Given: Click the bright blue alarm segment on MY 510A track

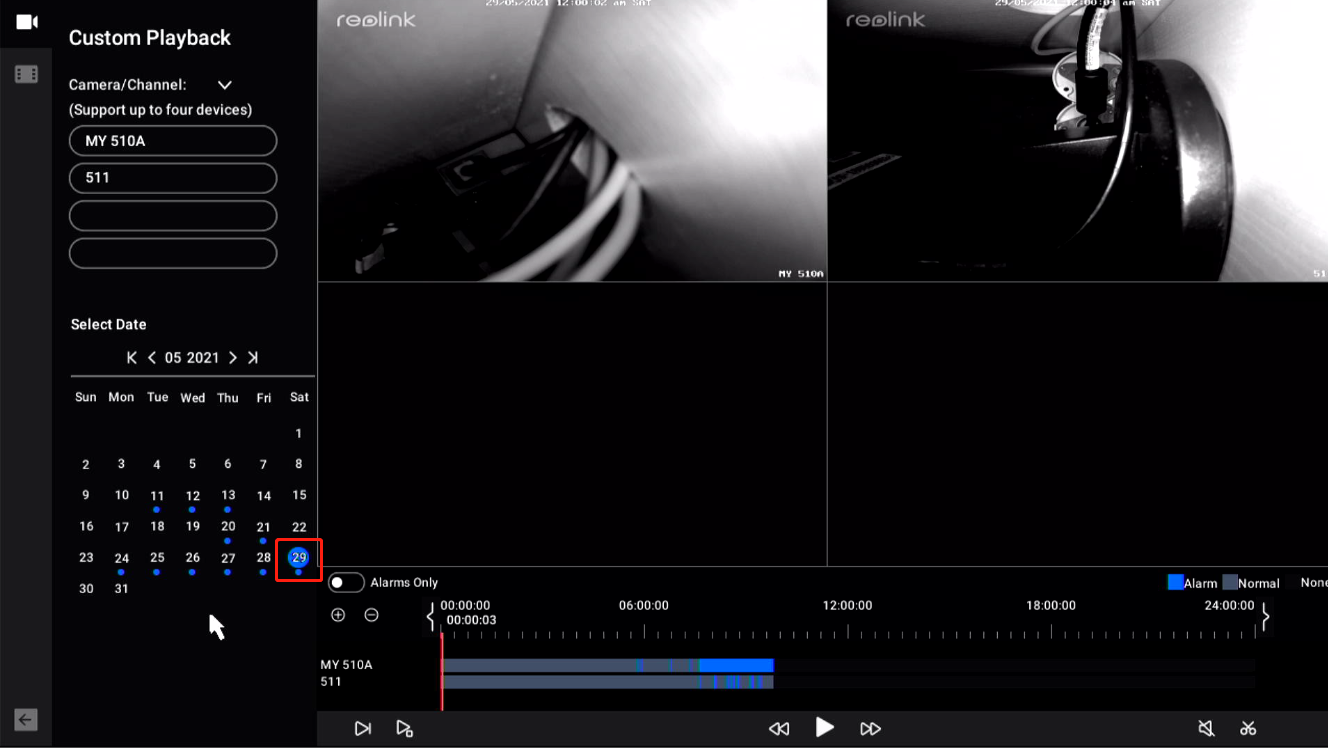Looking at the screenshot, I should click(736, 665).
